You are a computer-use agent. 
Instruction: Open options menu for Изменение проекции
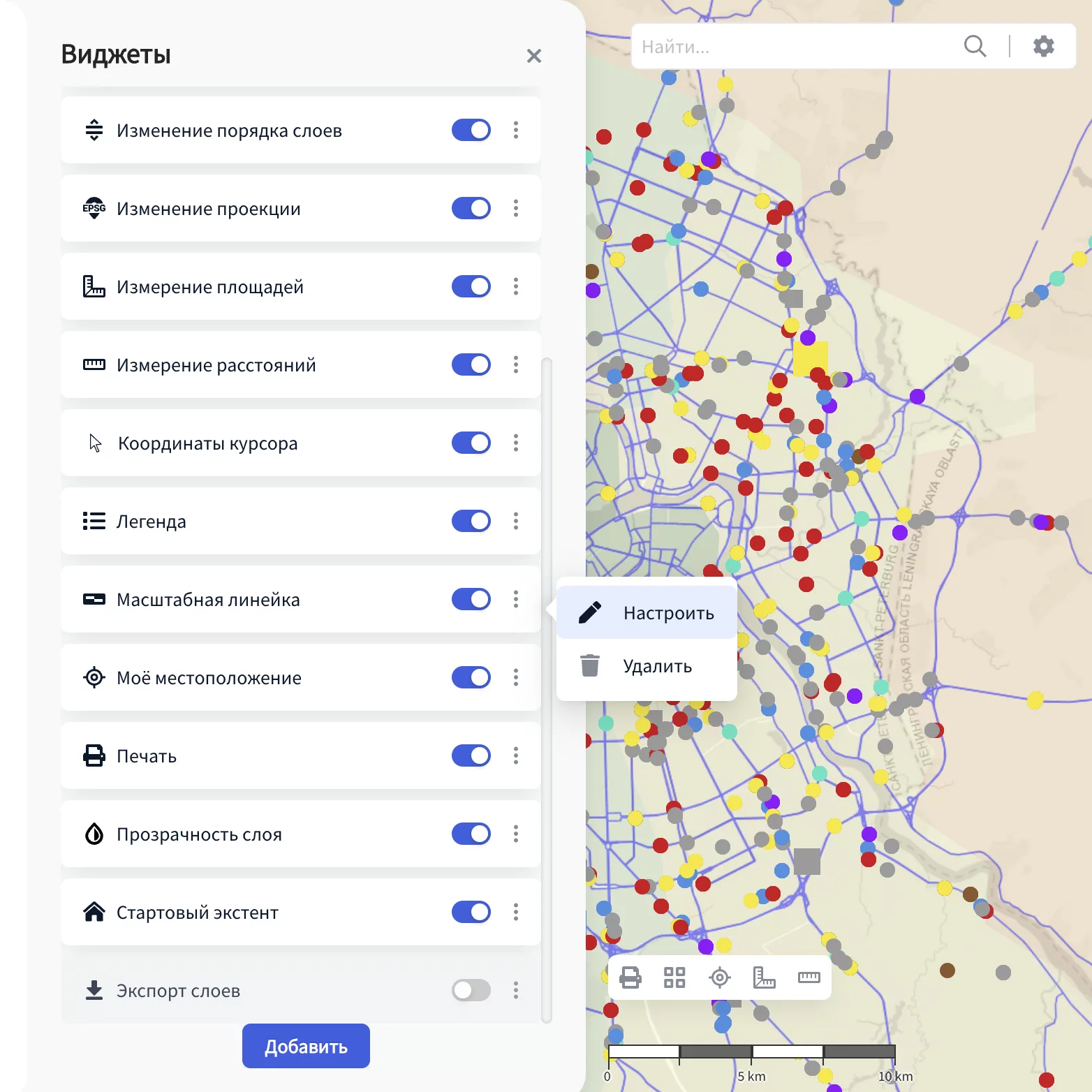[516, 208]
